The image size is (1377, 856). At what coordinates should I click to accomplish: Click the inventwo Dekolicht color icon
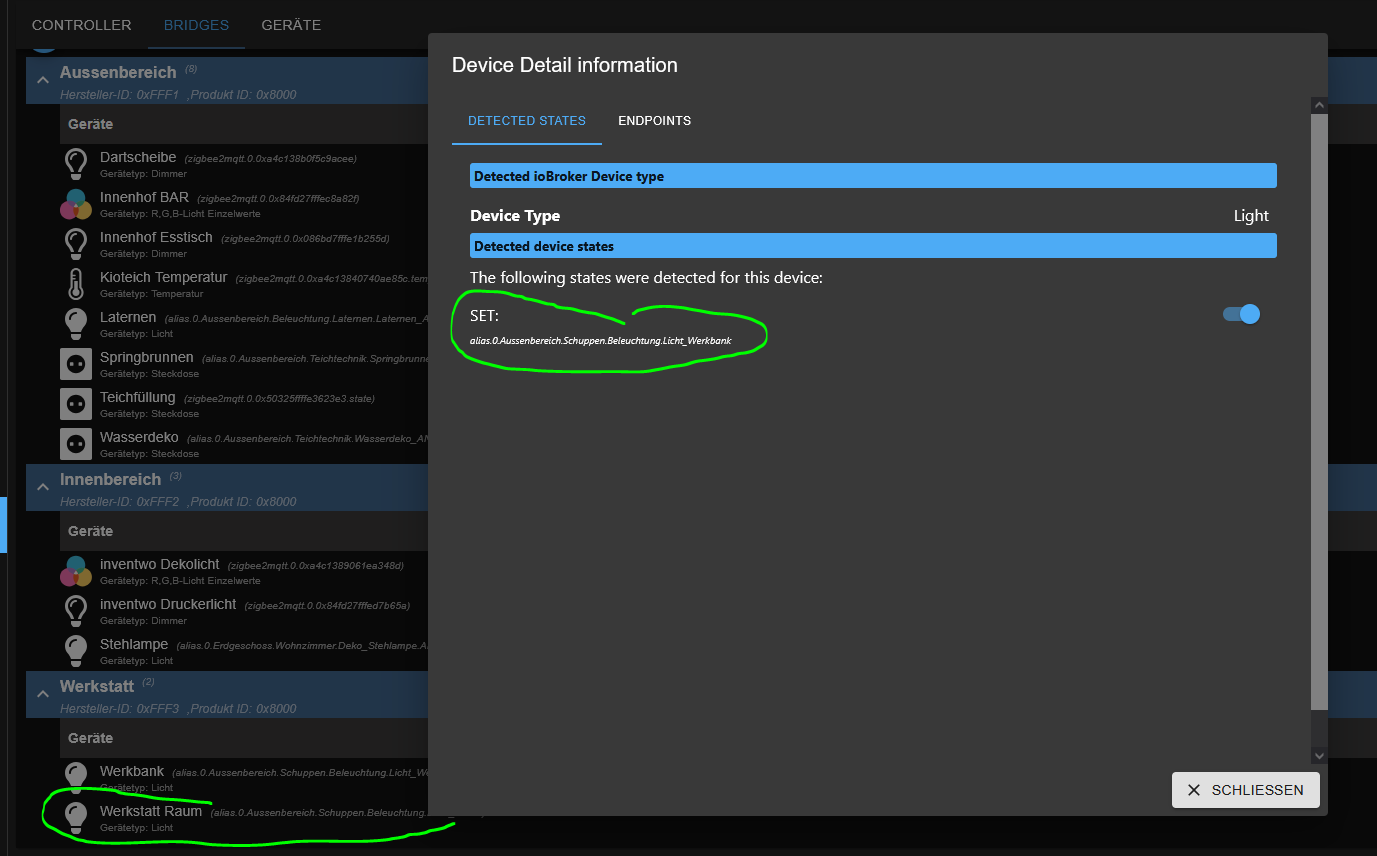tap(76, 571)
